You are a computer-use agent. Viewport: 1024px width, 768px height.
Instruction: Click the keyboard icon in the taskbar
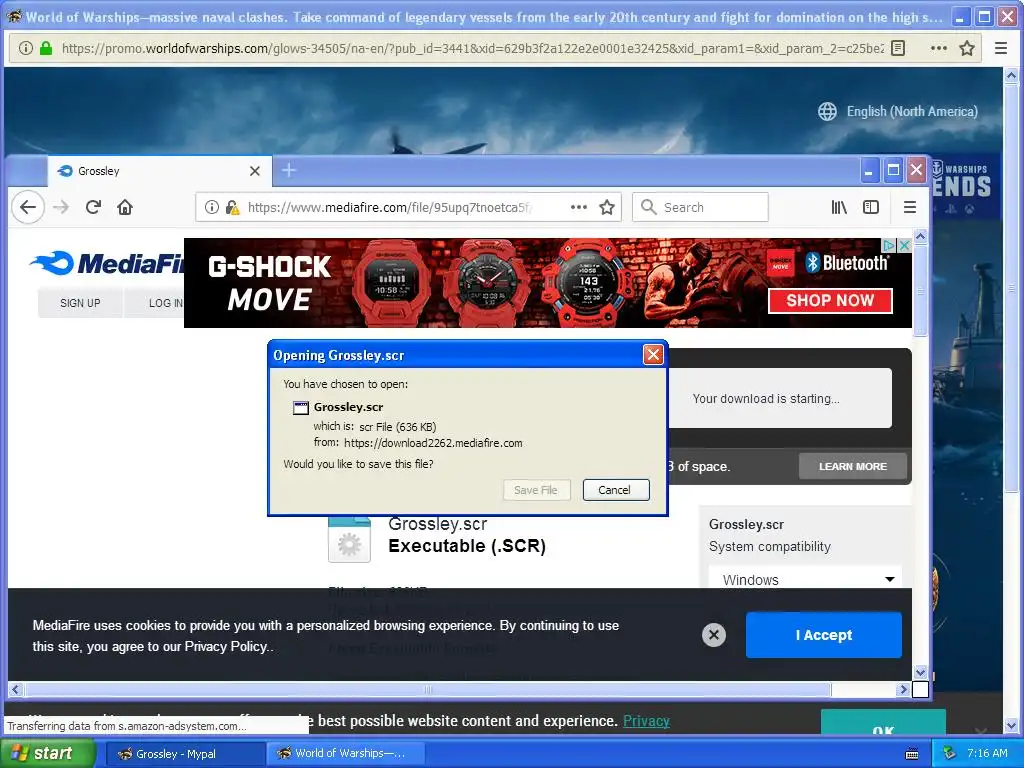tap(912, 754)
